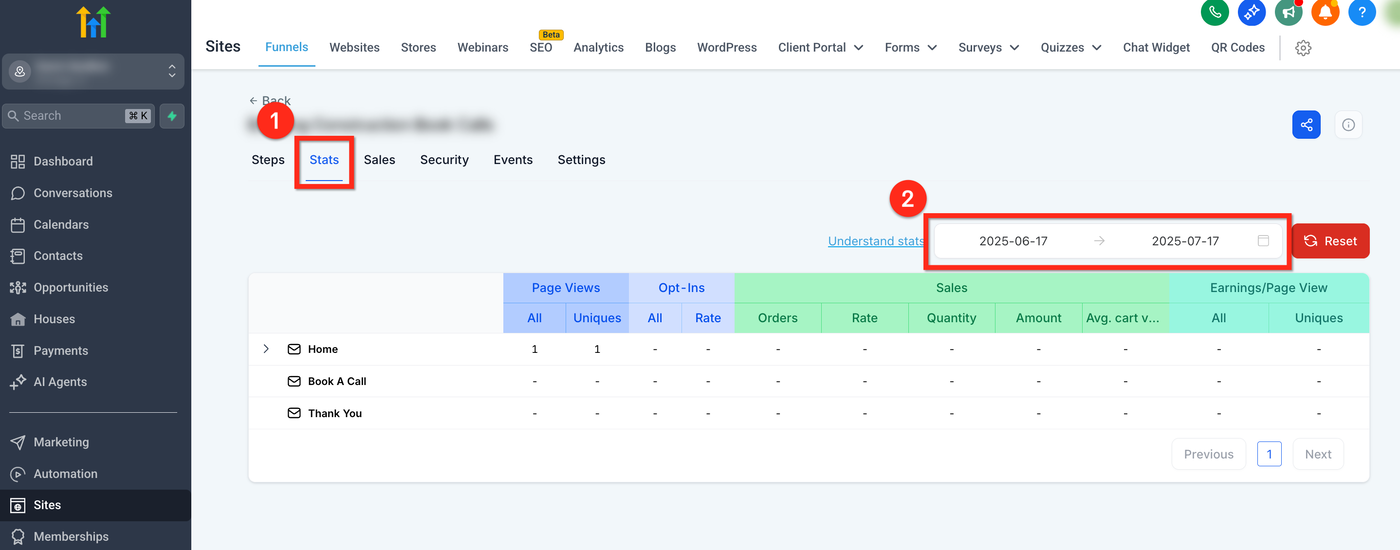Click the blue share funnel icon

(1306, 125)
